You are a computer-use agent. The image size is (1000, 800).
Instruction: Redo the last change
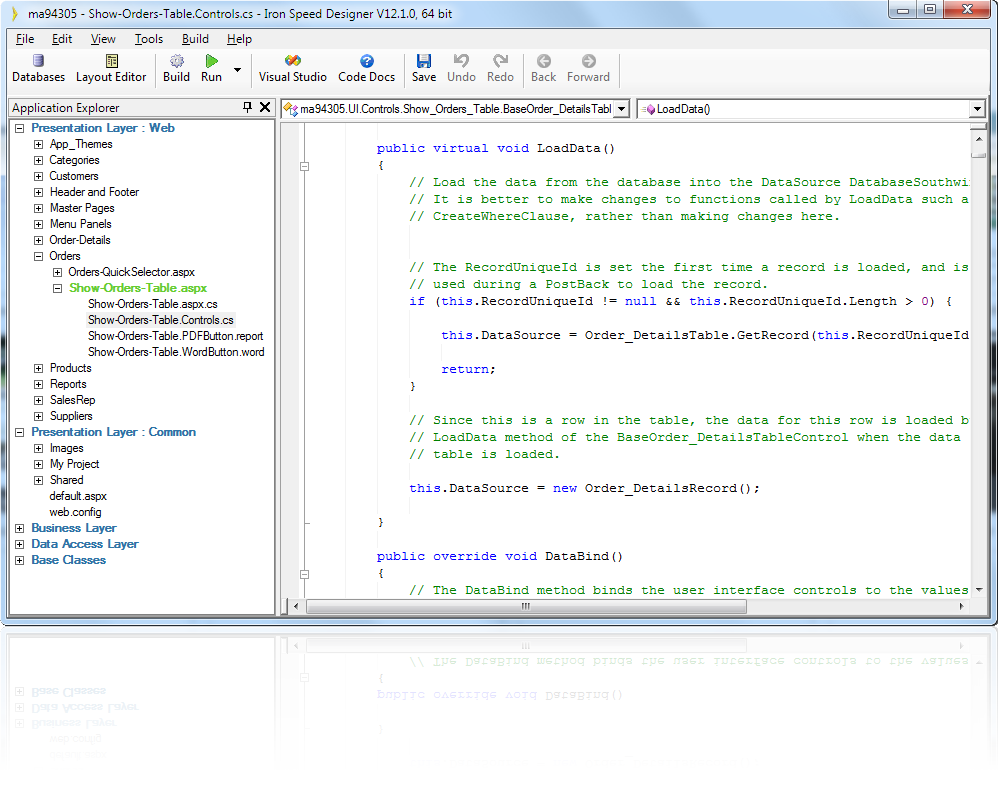[500, 70]
